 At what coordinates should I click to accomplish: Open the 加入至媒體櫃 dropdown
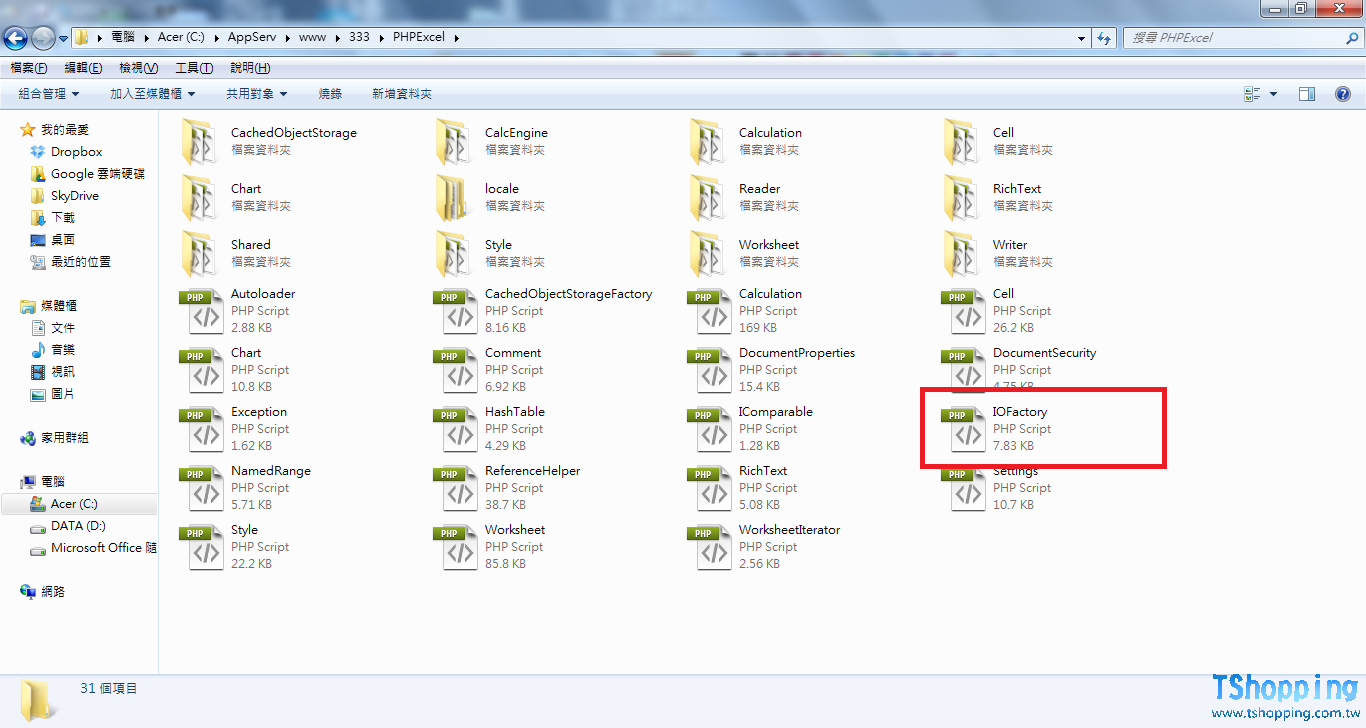coord(153,94)
